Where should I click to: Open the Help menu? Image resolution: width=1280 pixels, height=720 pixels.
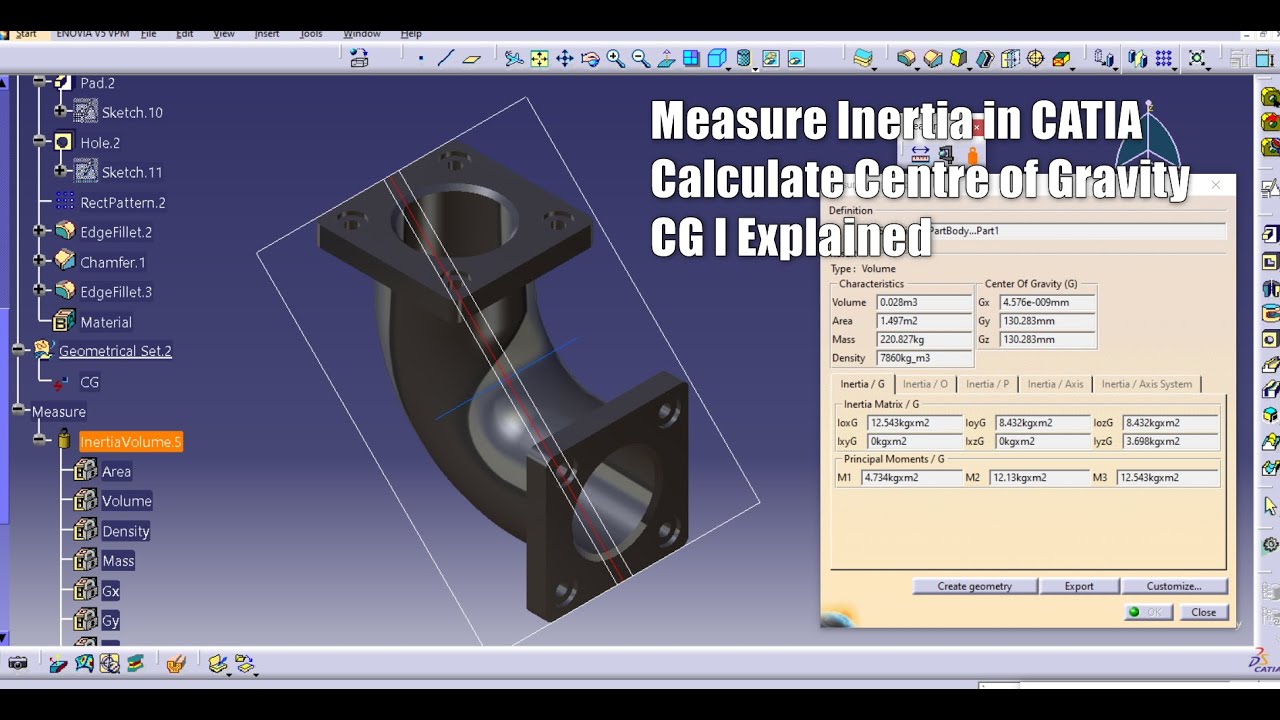click(x=411, y=34)
